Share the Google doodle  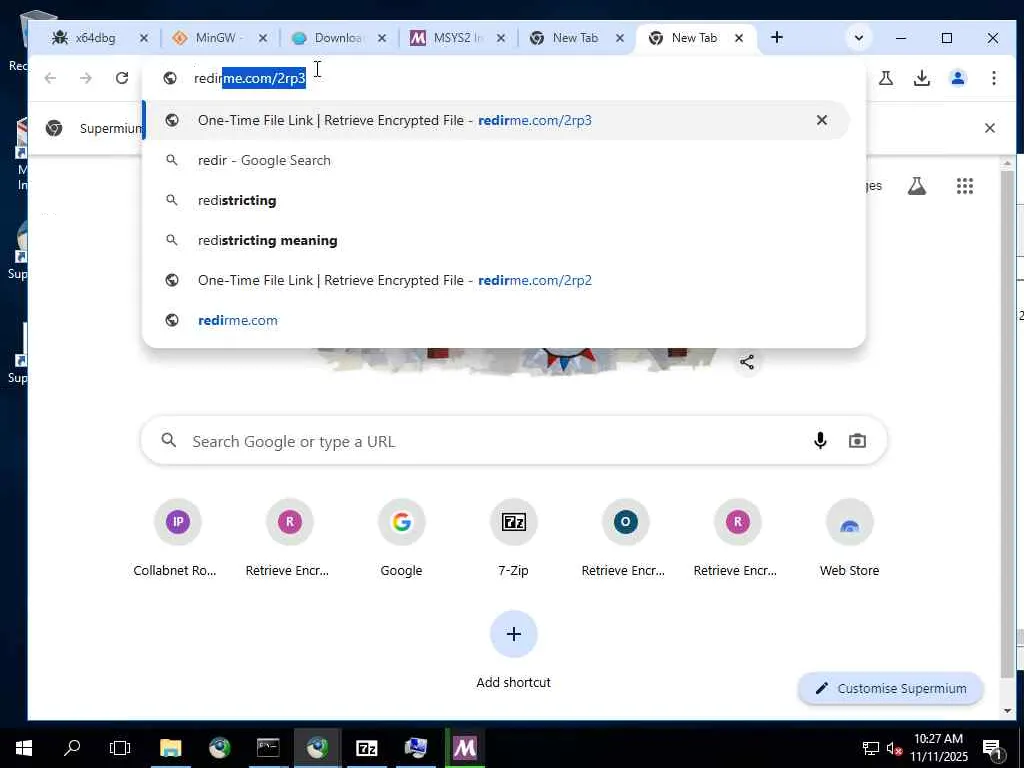(x=747, y=362)
